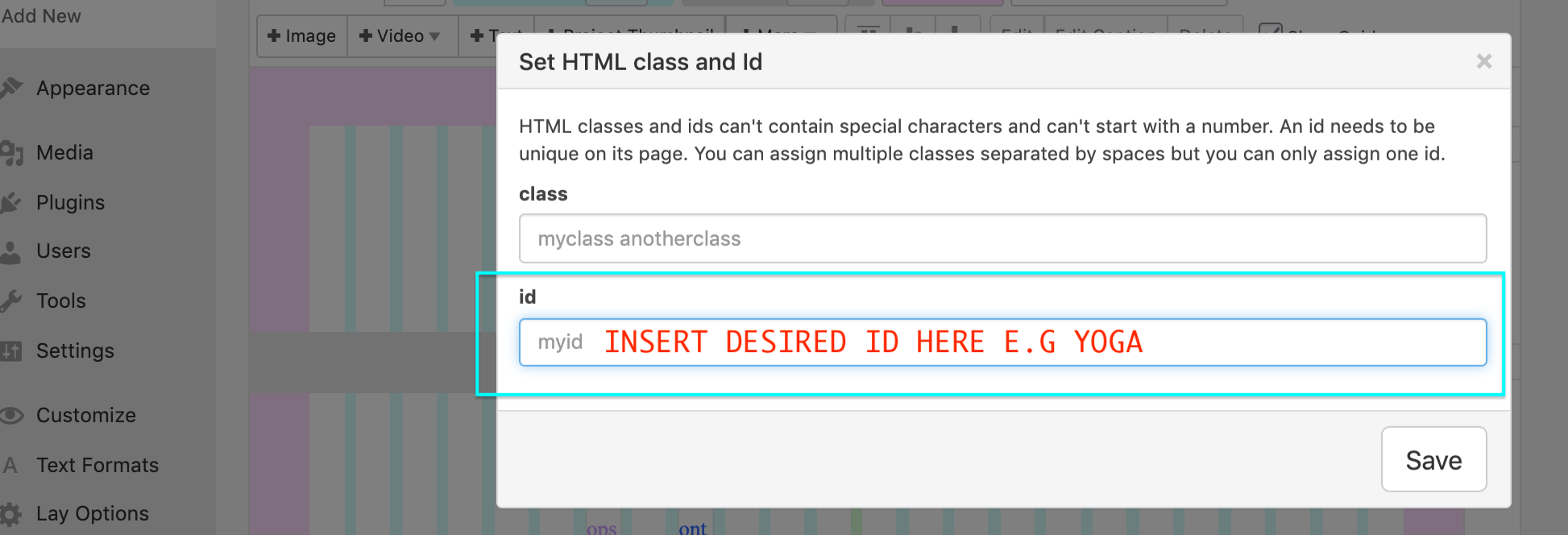Screen dimensions: 1568x535
Task: Click the blue 'ont' link at bottom
Action: click(x=692, y=528)
